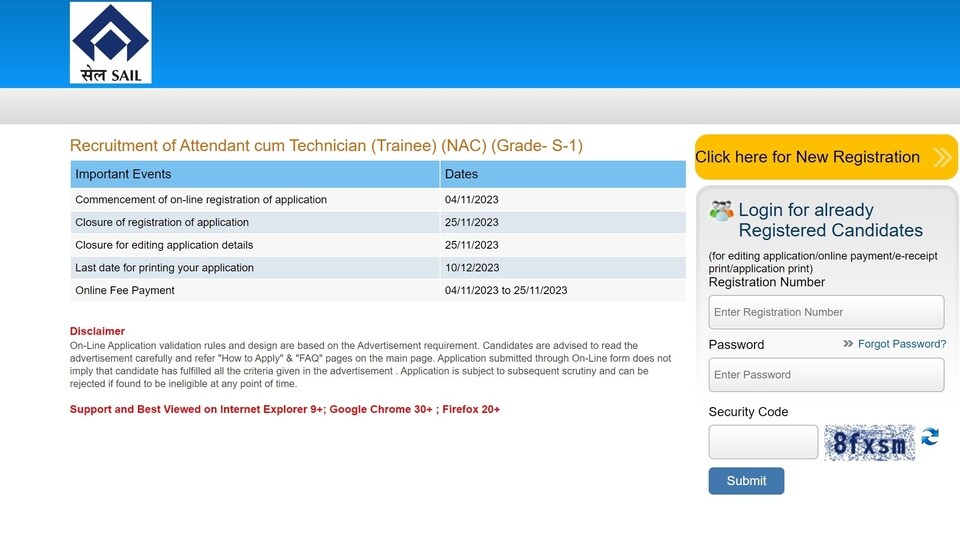Click the registered candidates people icon
The image size is (960, 540).
(721, 211)
